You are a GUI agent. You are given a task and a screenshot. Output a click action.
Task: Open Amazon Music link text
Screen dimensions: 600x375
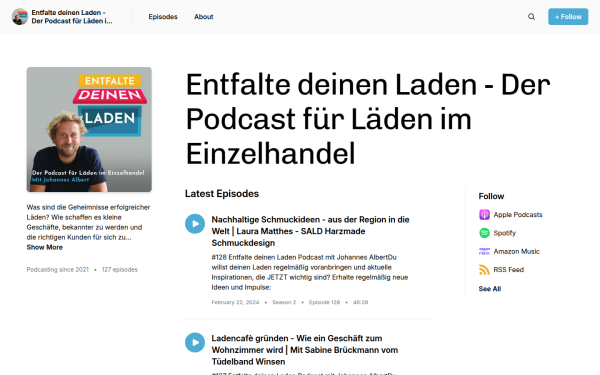point(516,251)
